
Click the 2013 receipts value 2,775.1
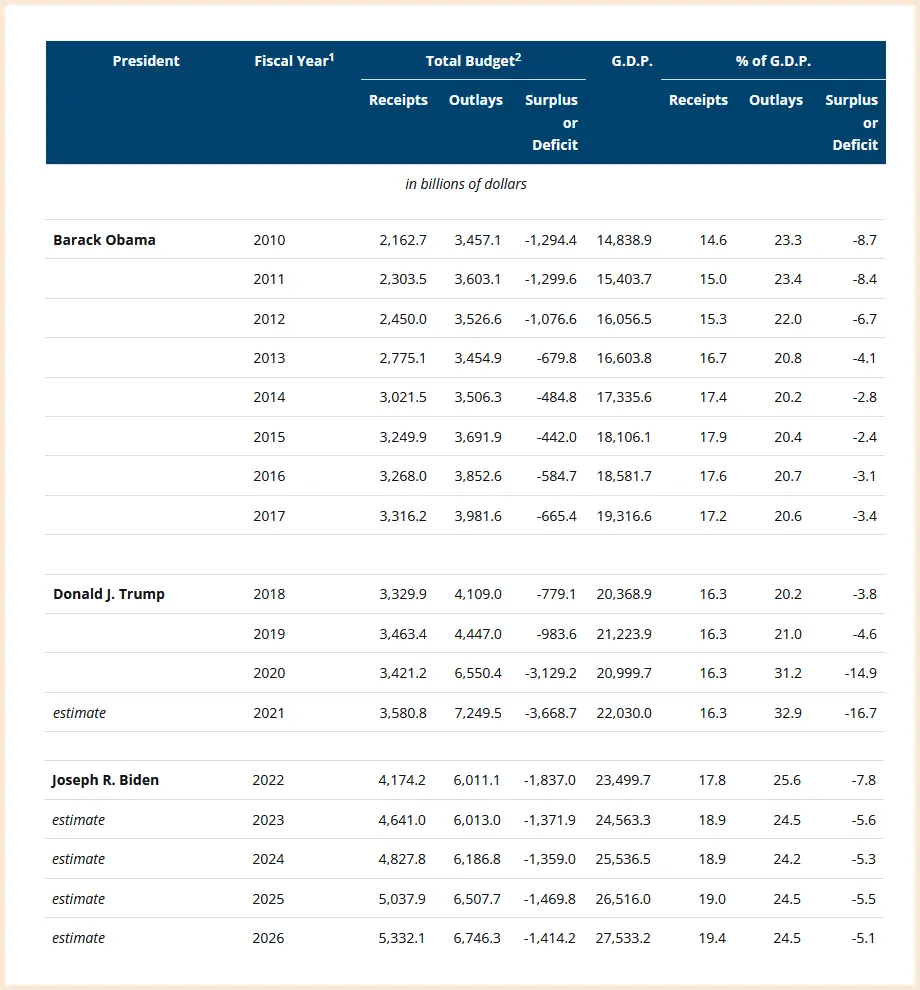pyautogui.click(x=402, y=358)
